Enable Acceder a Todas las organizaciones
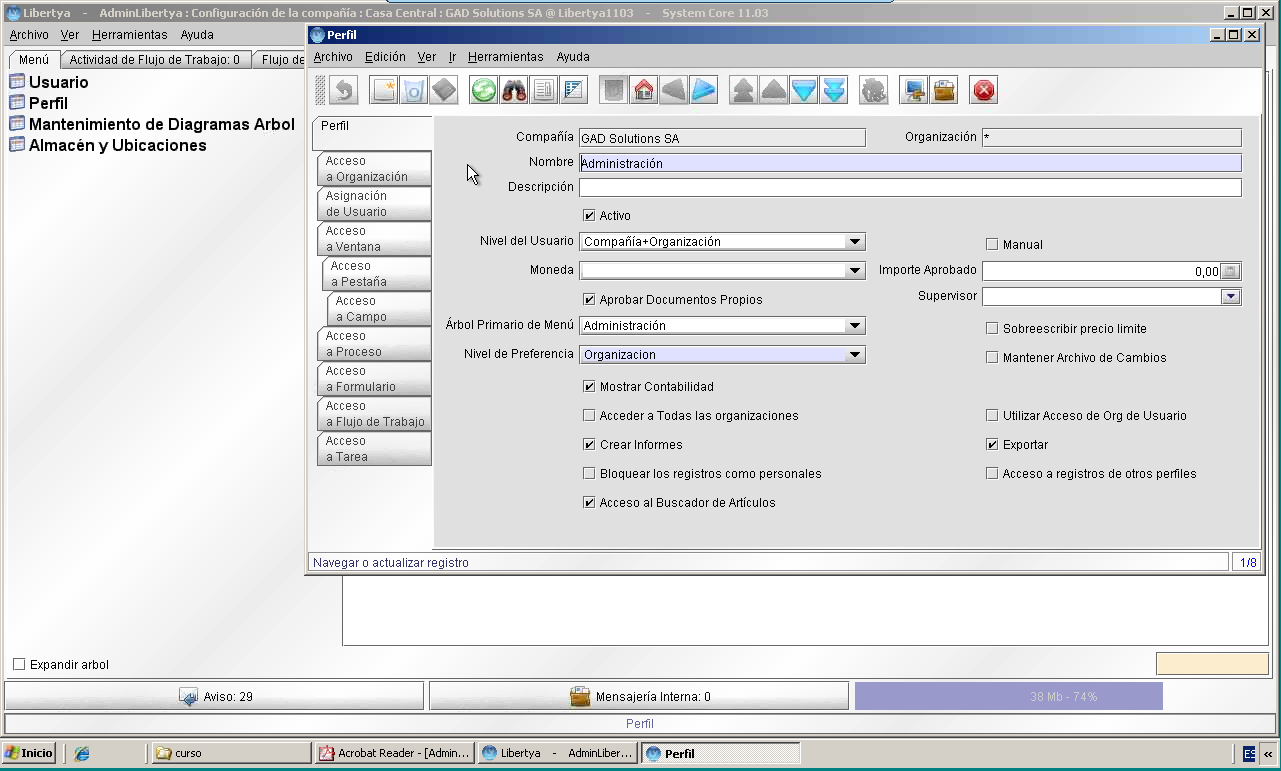Image resolution: width=1281 pixels, height=771 pixels. pos(589,416)
